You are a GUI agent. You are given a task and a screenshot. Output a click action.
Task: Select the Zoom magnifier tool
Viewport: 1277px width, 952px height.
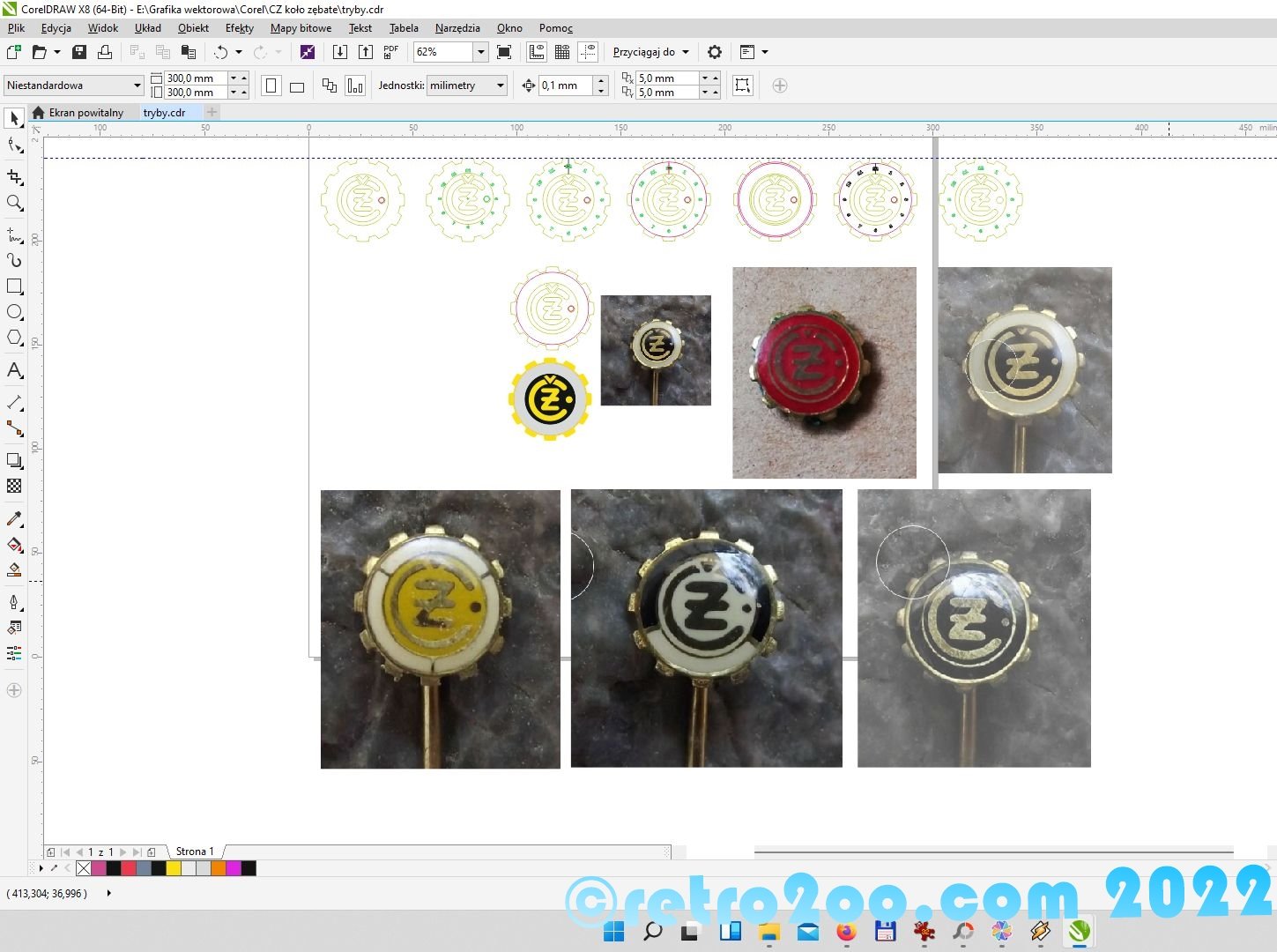pos(14,204)
